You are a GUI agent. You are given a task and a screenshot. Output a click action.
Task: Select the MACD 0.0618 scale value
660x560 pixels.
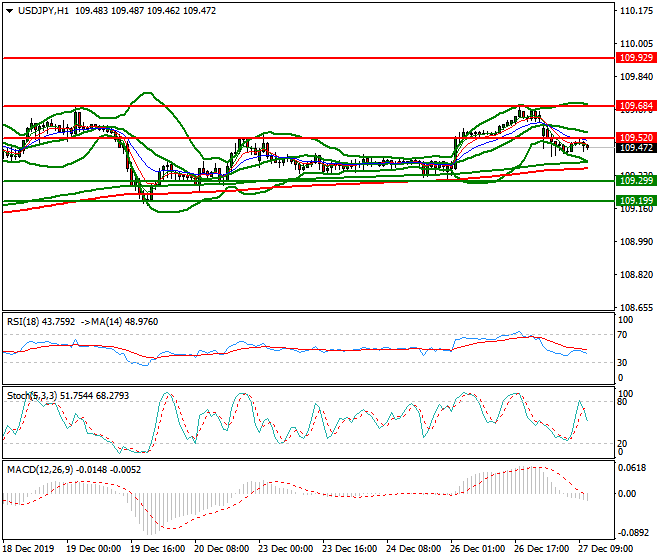(x=631, y=468)
